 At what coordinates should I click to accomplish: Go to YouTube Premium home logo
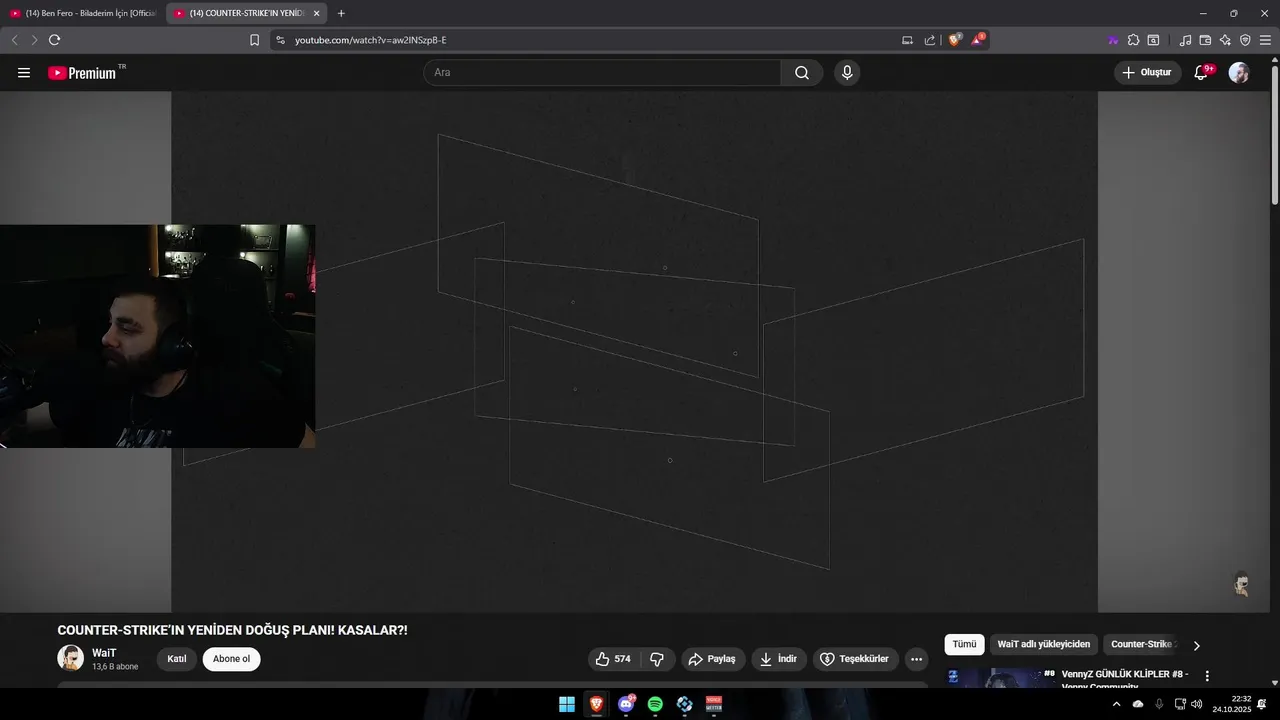coord(82,73)
